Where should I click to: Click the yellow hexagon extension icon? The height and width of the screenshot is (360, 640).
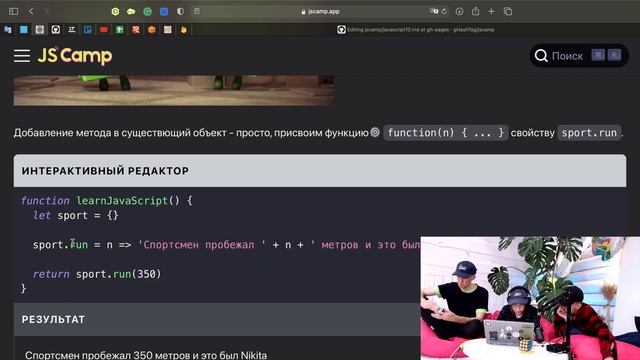click(116, 11)
